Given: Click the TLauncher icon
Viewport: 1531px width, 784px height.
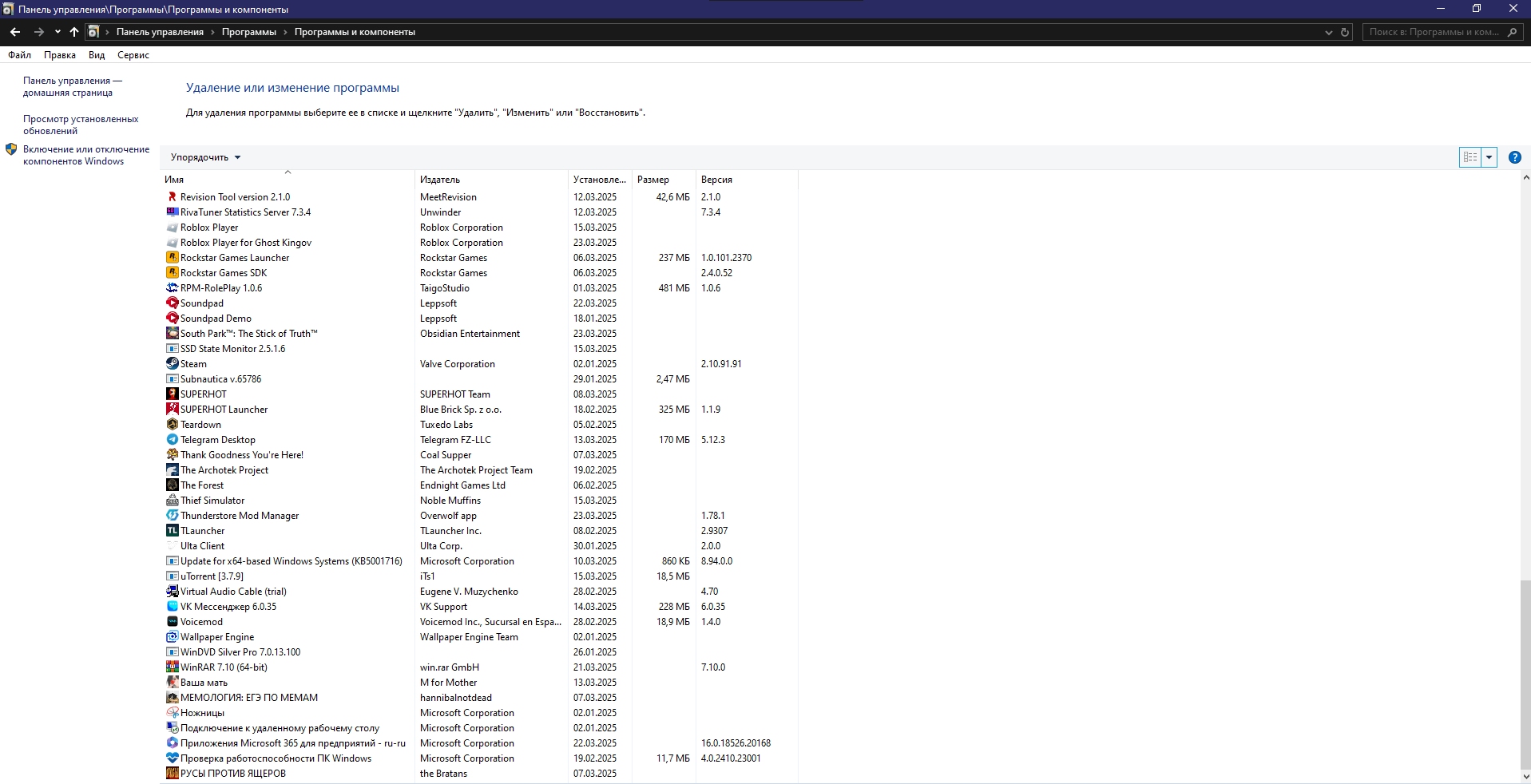Looking at the screenshot, I should pyautogui.click(x=172, y=530).
